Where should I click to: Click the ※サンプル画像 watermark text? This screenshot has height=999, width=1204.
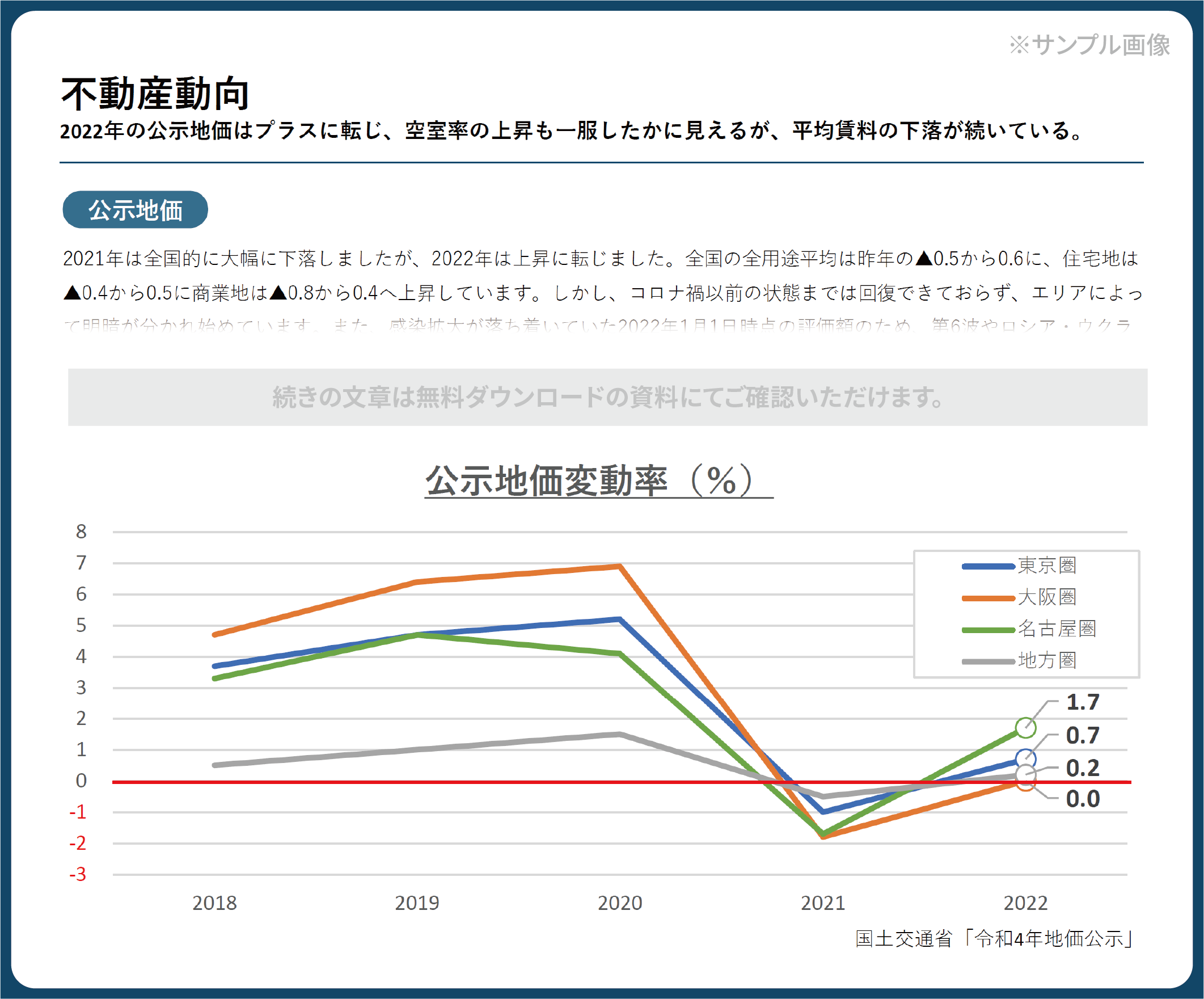pyautogui.click(x=1089, y=45)
